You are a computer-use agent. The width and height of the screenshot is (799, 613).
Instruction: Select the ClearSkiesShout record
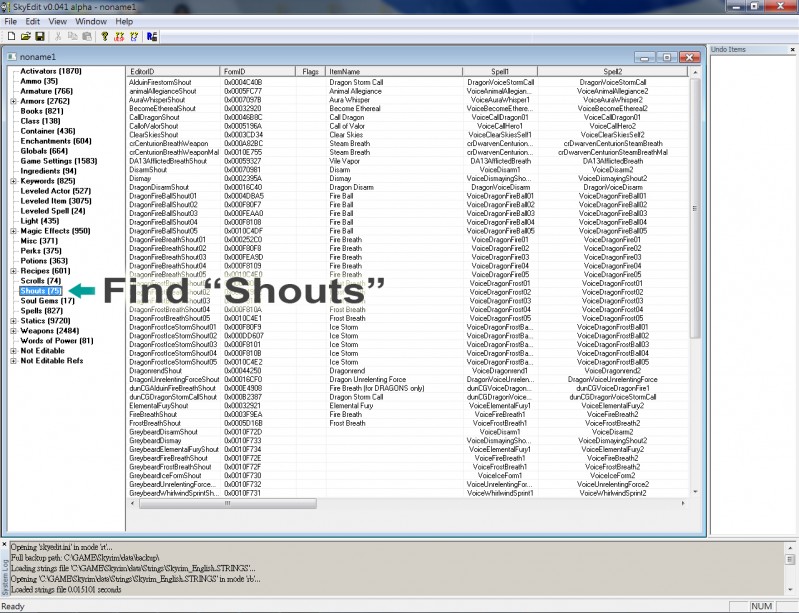click(x=407, y=135)
